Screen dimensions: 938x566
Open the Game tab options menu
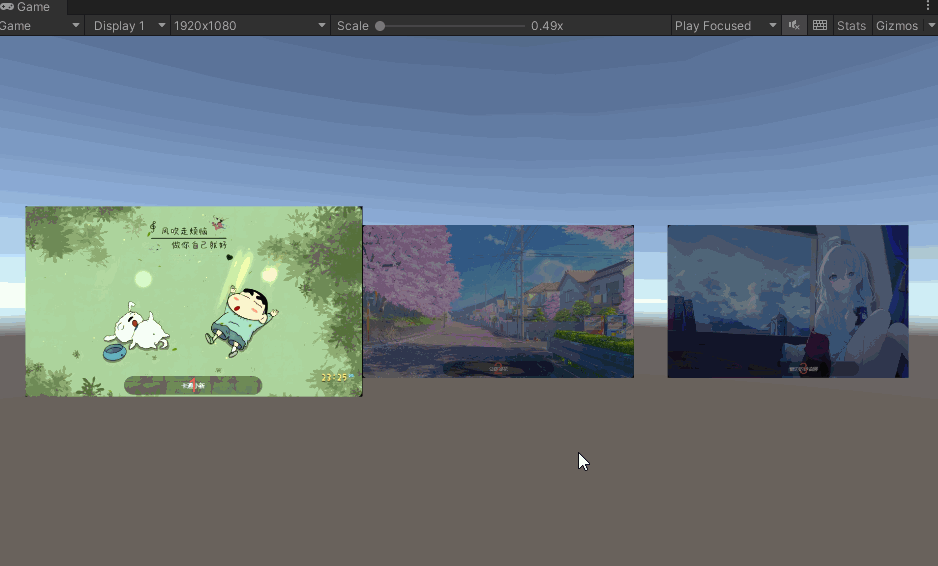[x=928, y=7]
